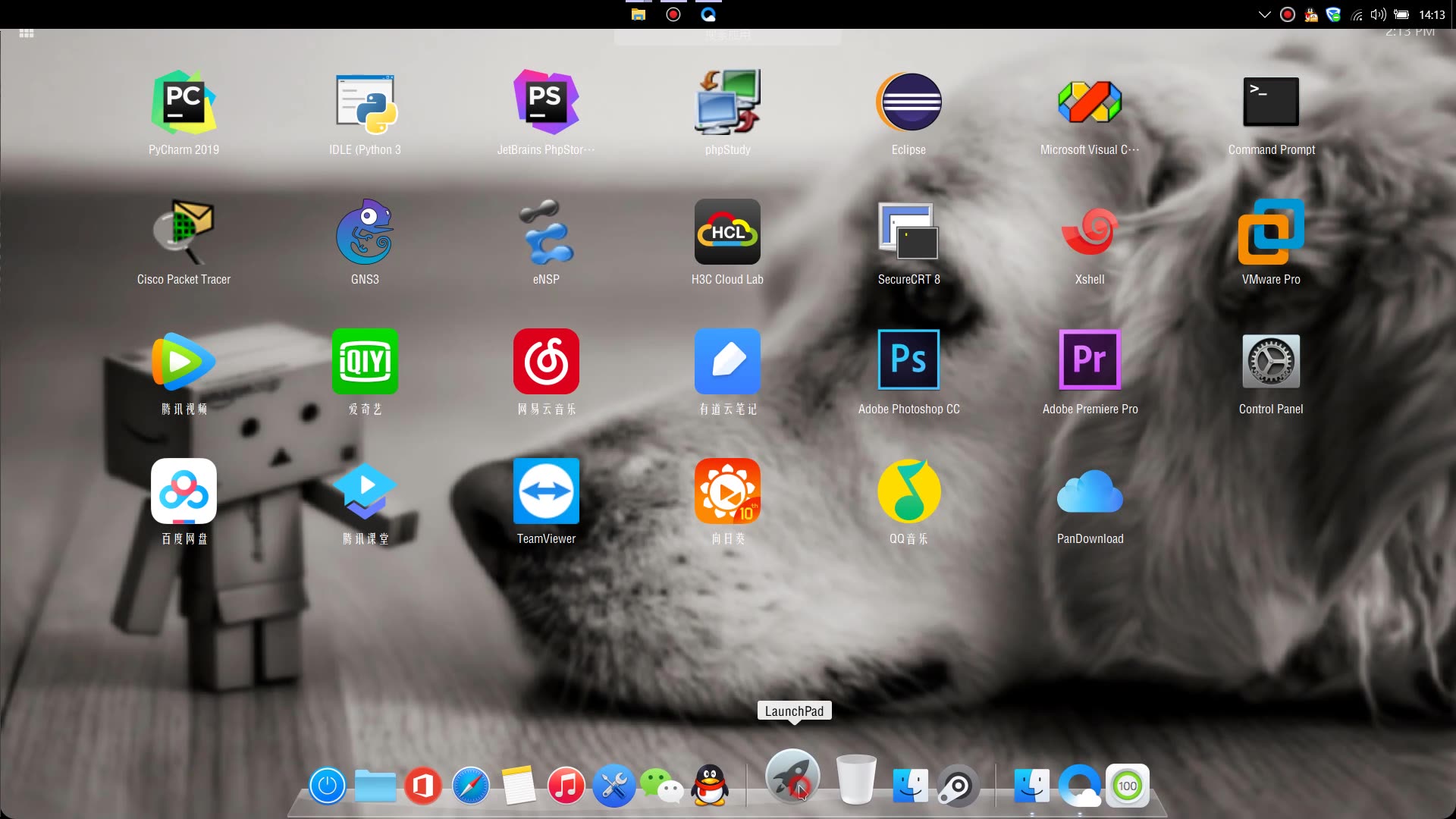This screenshot has width=1456, height=819.
Task: Open Adobe Premiere Pro
Action: 1090,359
